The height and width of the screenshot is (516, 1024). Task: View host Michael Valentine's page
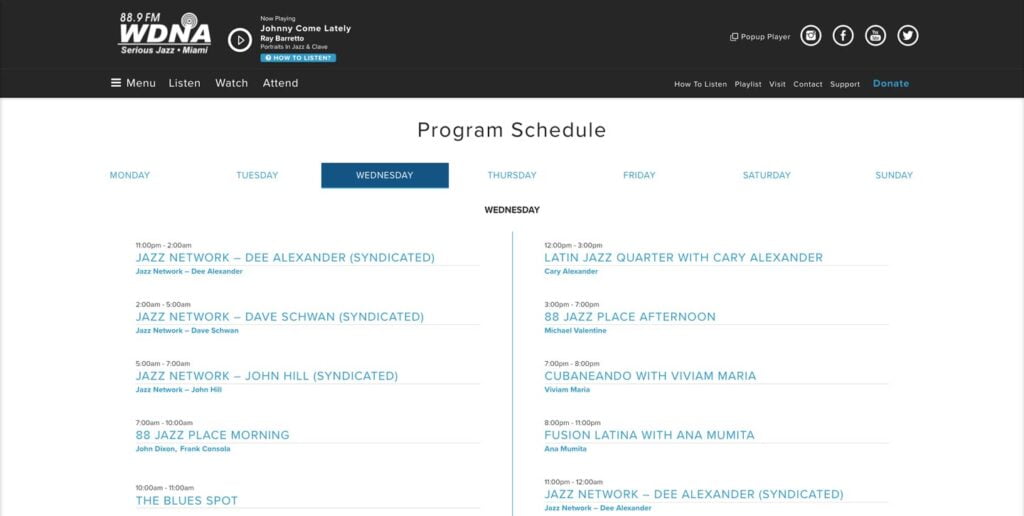tap(575, 331)
